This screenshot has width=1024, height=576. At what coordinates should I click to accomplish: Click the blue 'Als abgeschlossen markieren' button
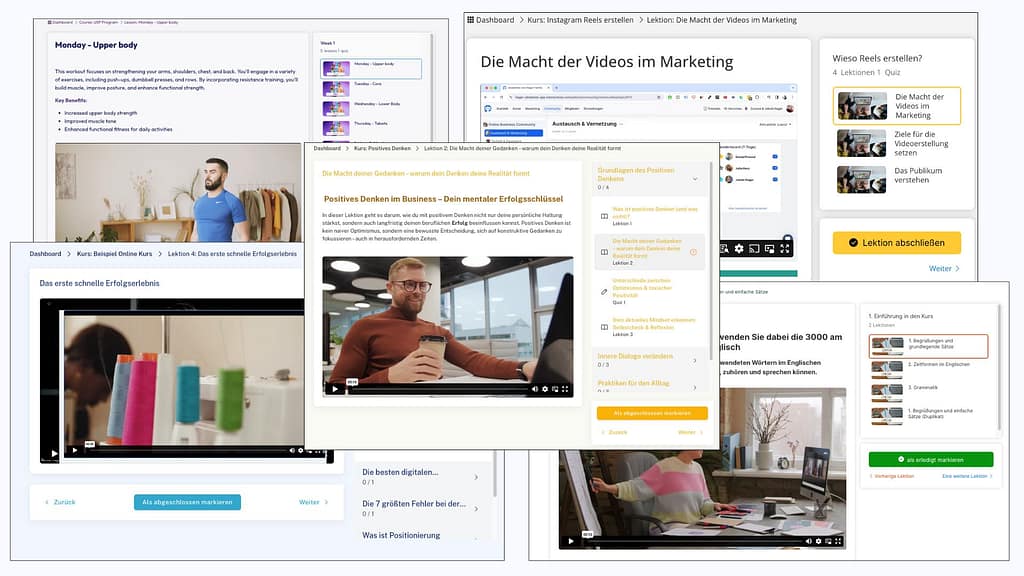tap(187, 502)
